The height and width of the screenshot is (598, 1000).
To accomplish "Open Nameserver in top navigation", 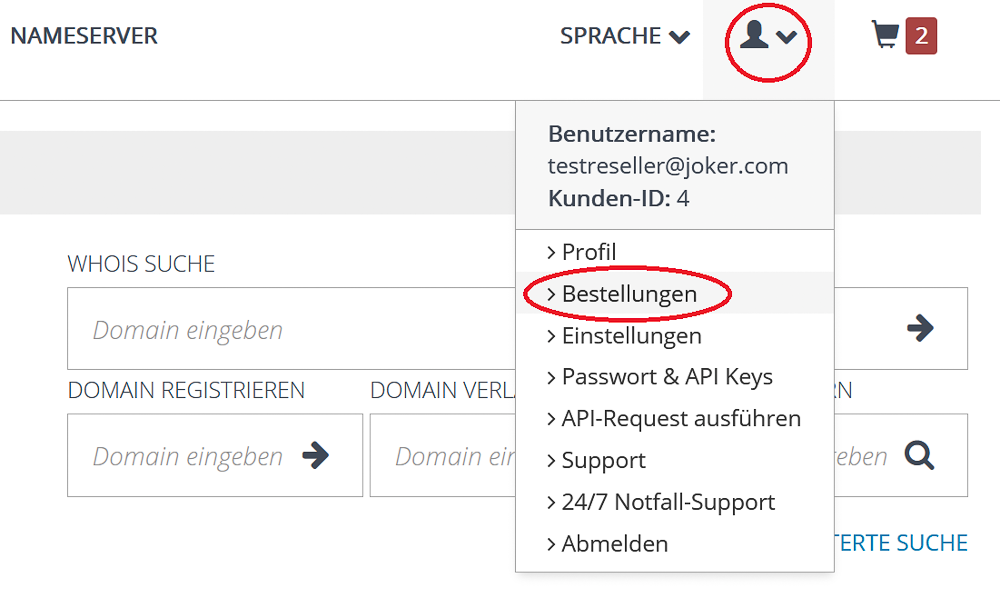I will tap(84, 36).
